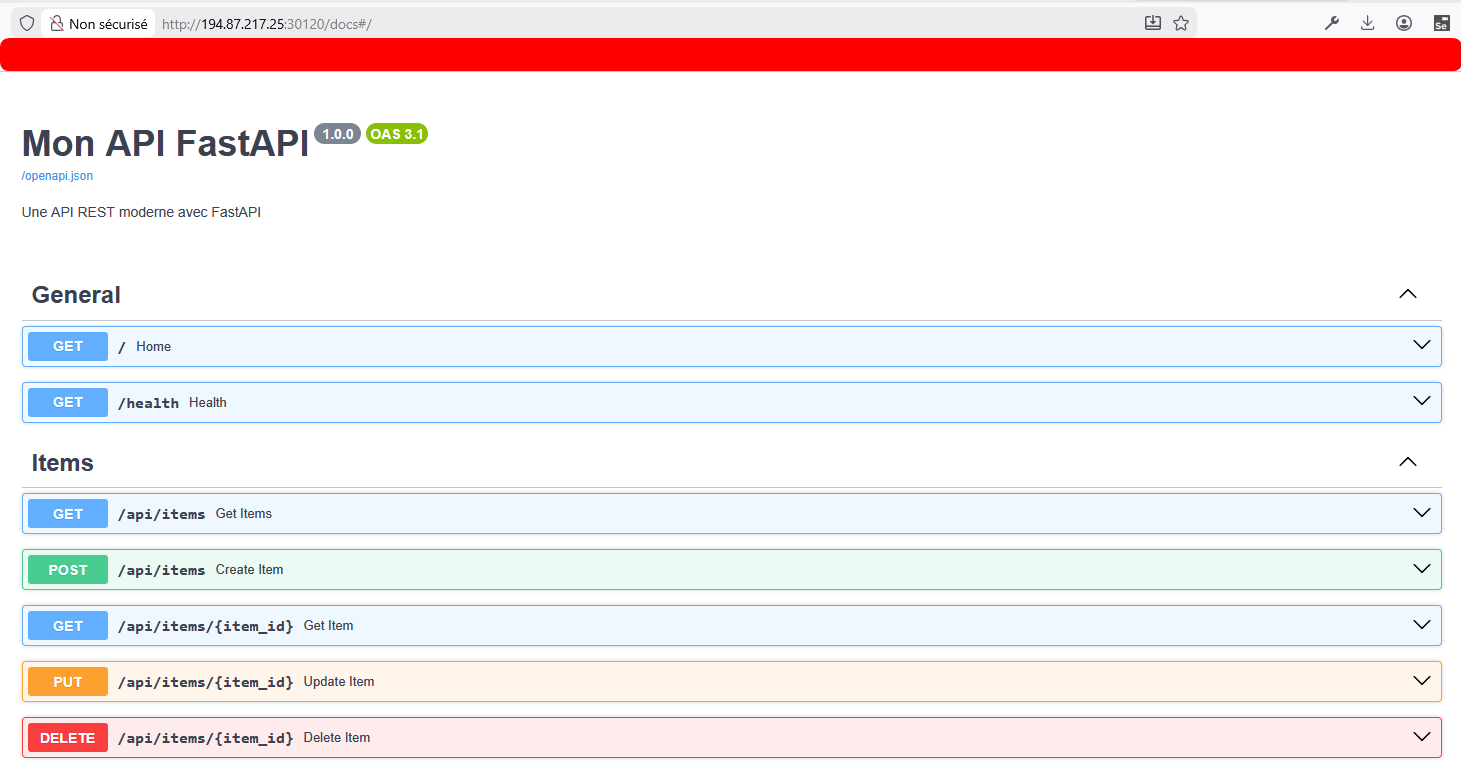Open the browser downloads icon

point(1368,23)
